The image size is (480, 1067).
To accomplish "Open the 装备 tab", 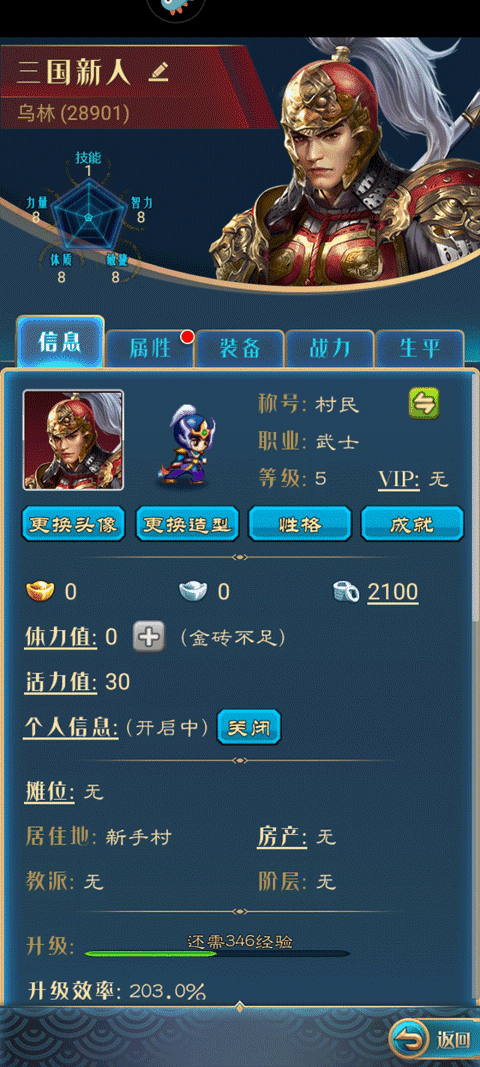I will 240,348.
